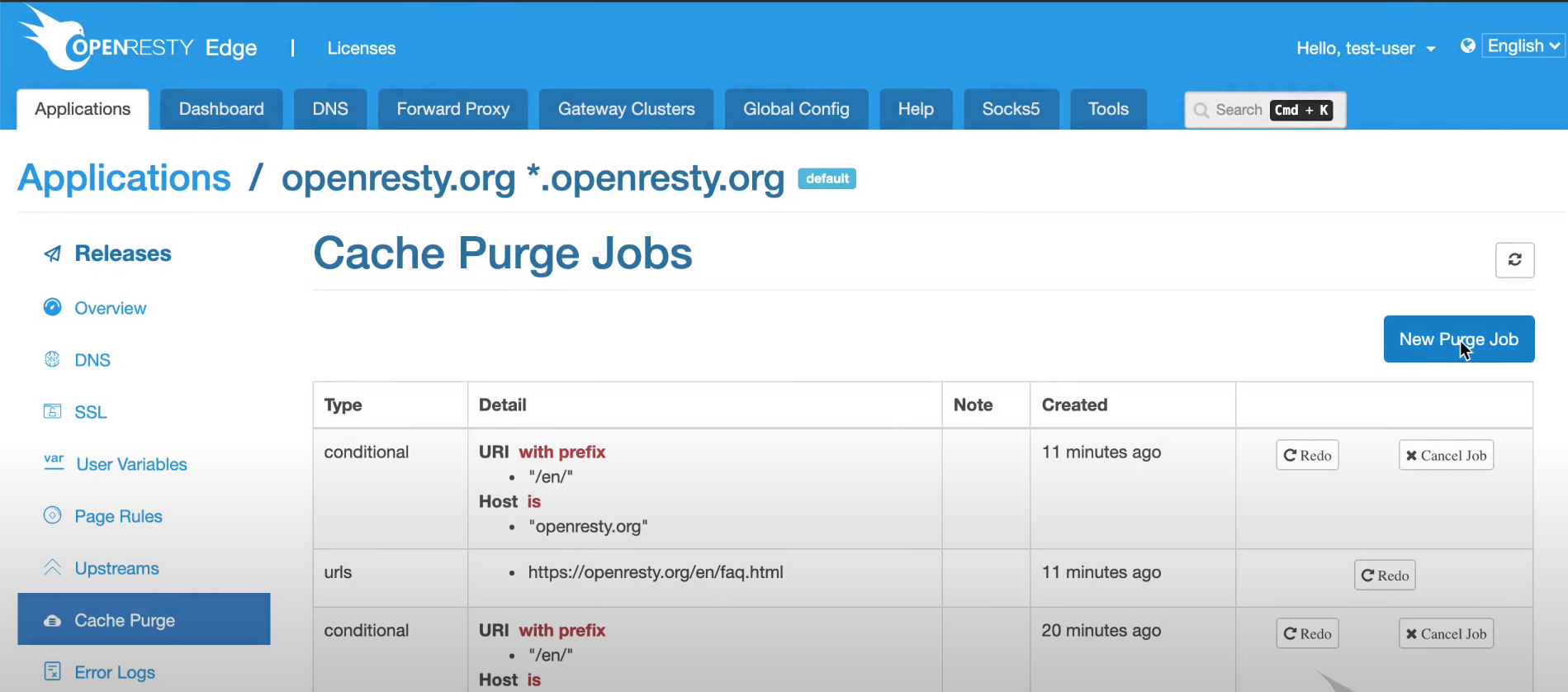Click the Cache Purge Jobs heading

pyautogui.click(x=503, y=253)
